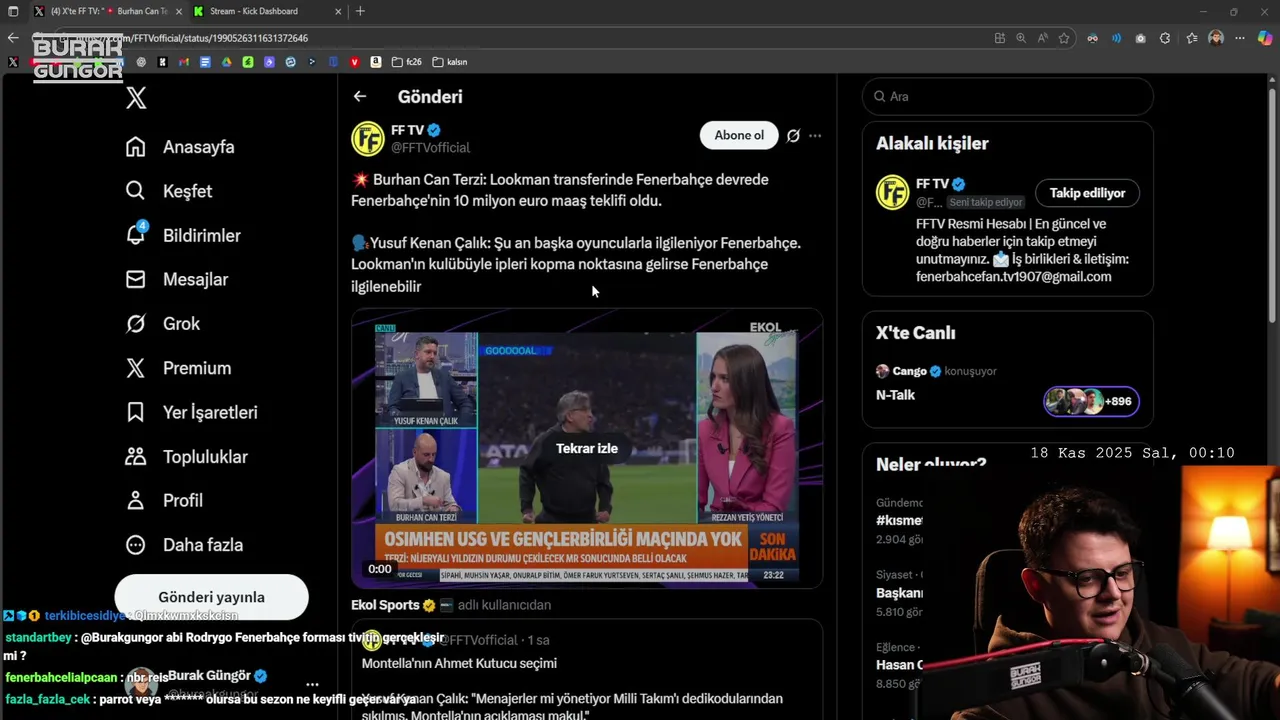Click the Abone ol button
The image size is (1280, 720).
(739, 136)
